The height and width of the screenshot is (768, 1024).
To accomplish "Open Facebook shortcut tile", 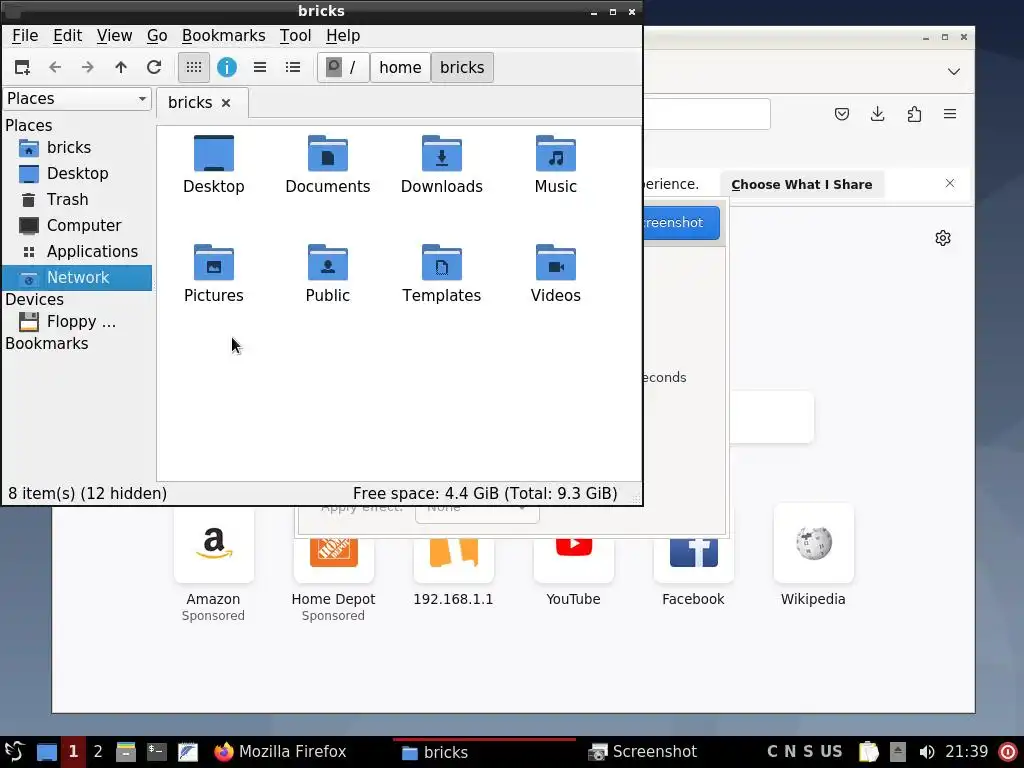I will pyautogui.click(x=694, y=562).
